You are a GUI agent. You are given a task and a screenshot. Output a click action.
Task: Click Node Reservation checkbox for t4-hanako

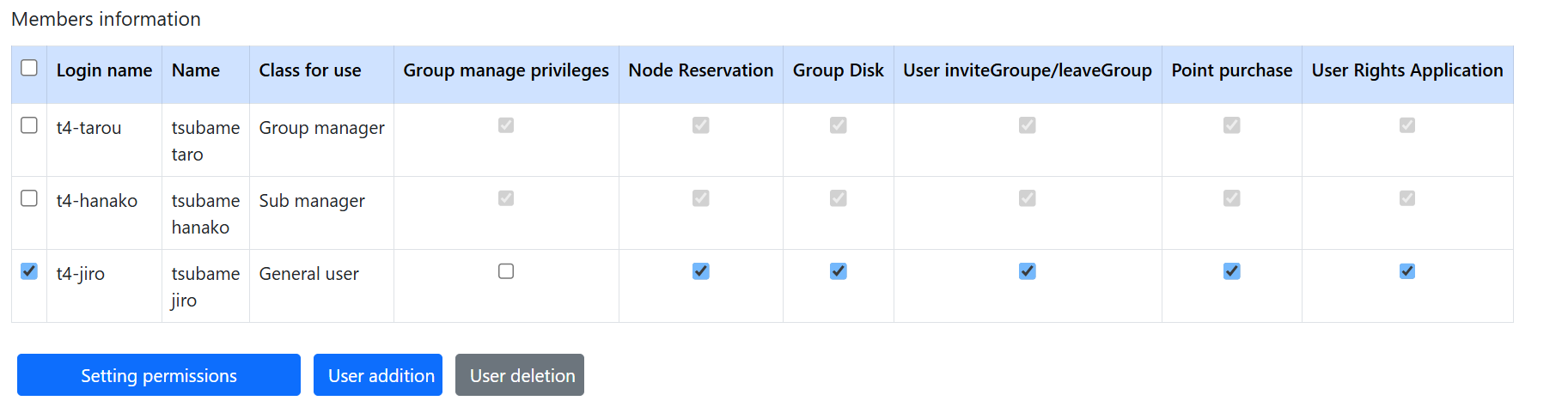pyautogui.click(x=701, y=198)
